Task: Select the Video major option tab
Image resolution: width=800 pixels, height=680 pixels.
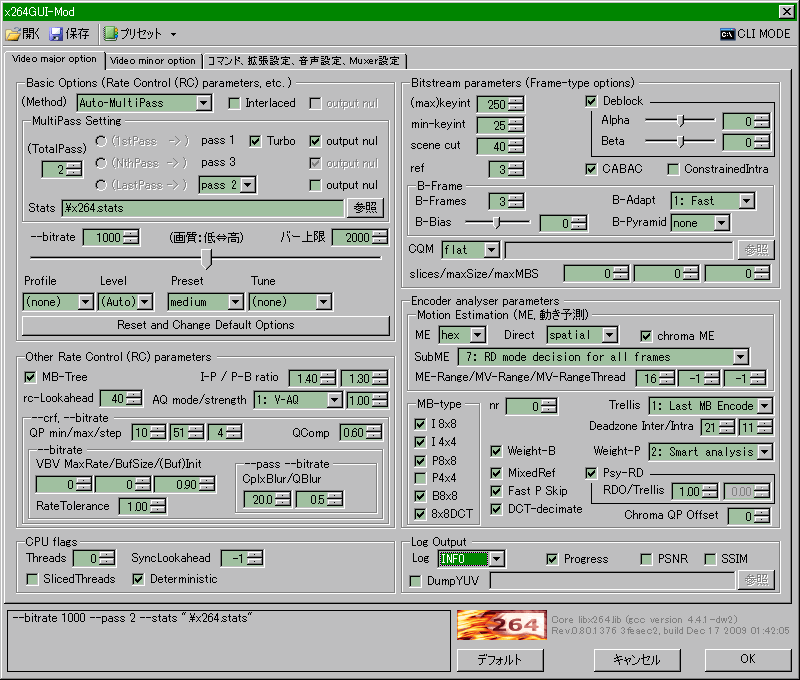Action: 54,59
